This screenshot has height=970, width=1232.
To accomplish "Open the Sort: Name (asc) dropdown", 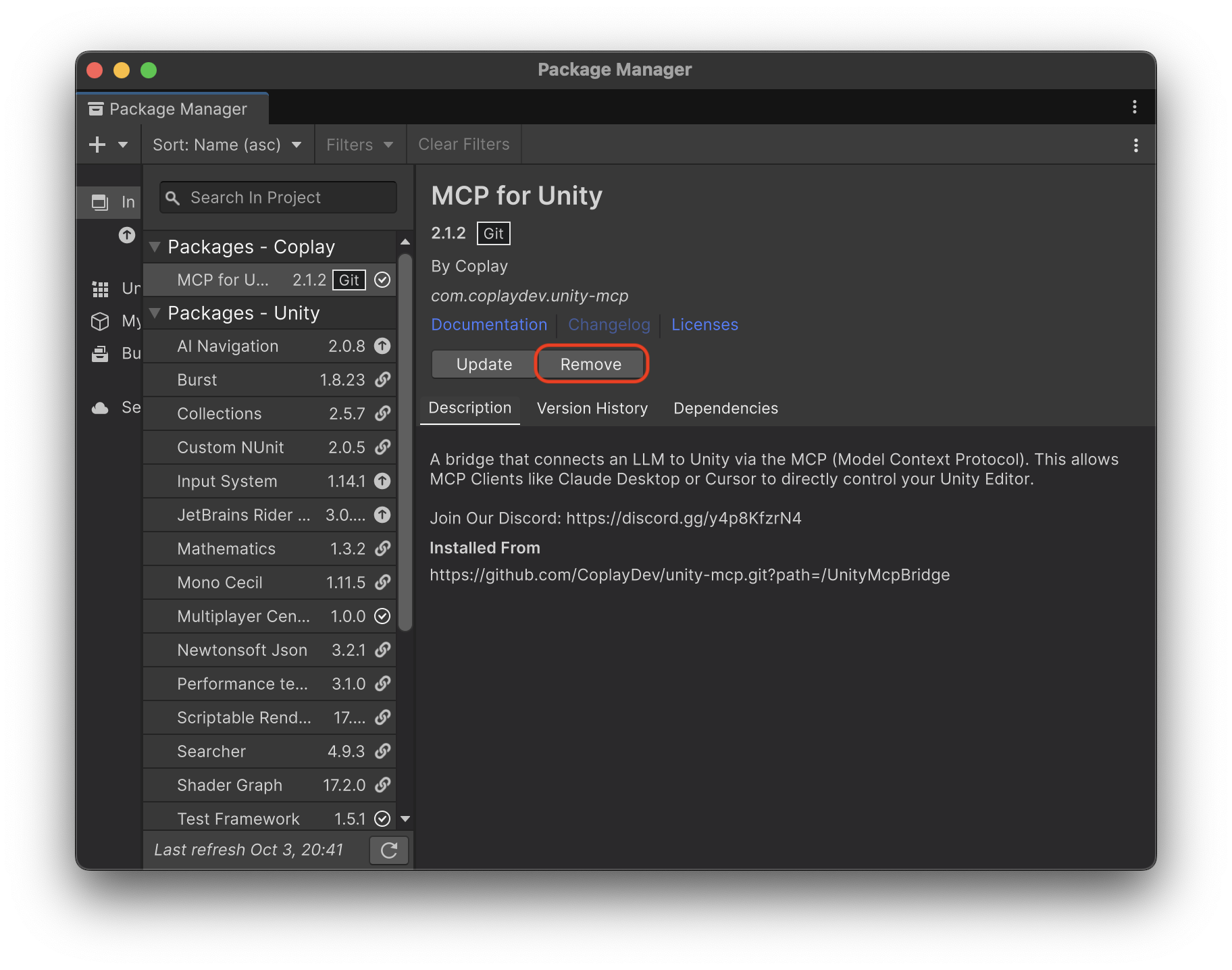I will pyautogui.click(x=227, y=145).
